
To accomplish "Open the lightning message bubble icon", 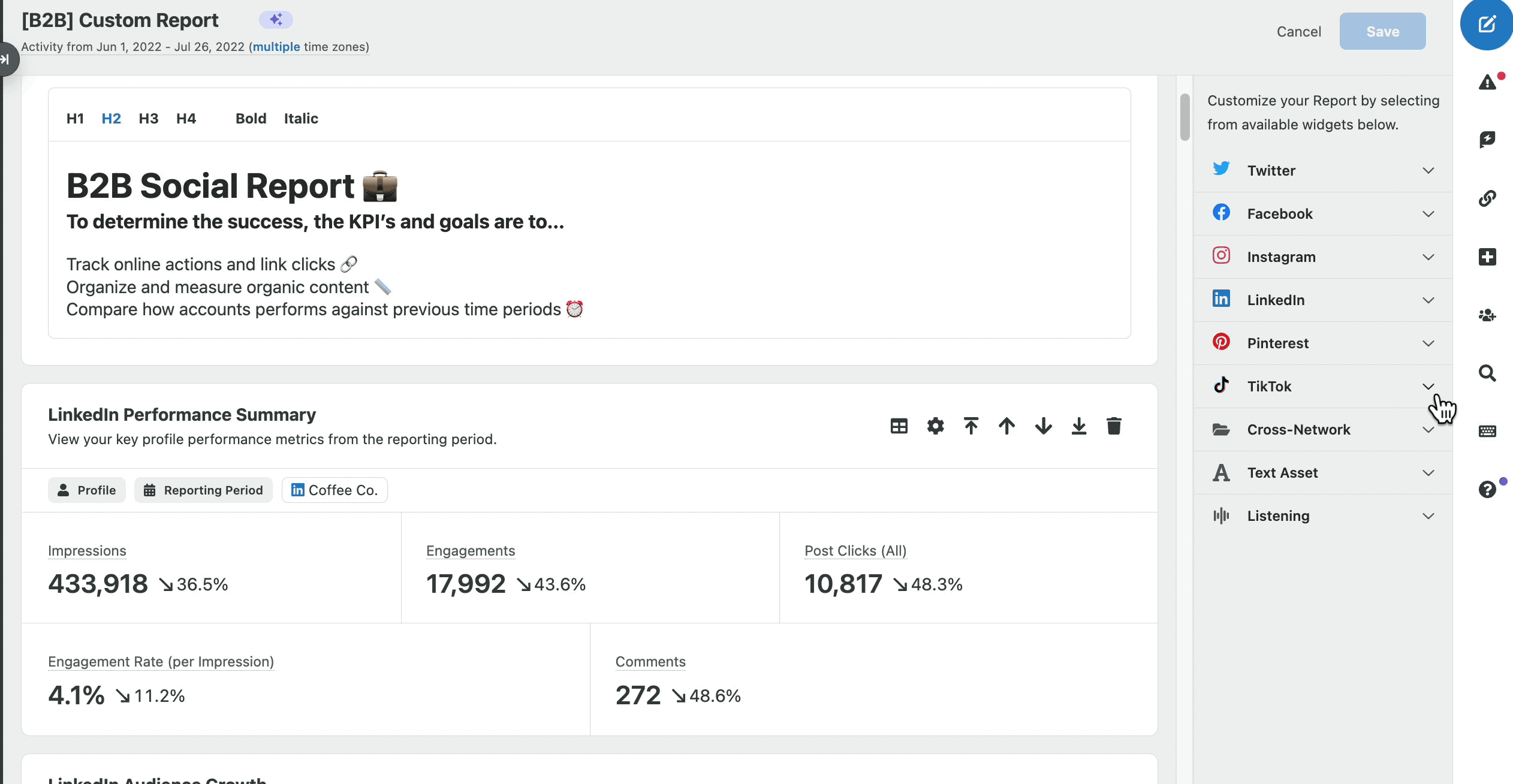I will click(x=1487, y=140).
